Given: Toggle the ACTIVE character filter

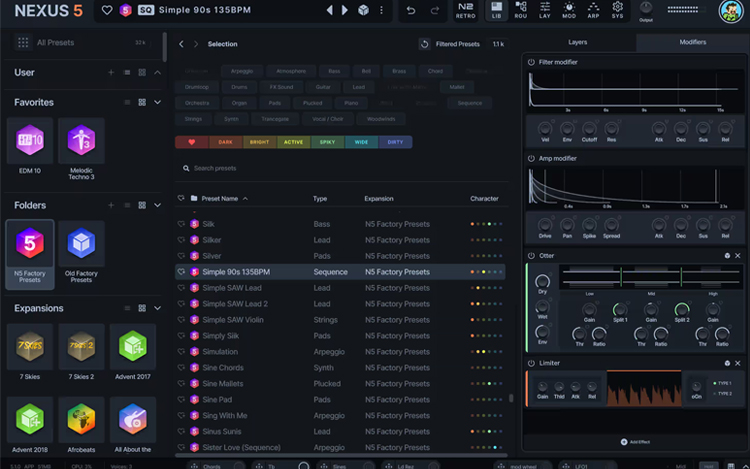Looking at the screenshot, I should (294, 142).
